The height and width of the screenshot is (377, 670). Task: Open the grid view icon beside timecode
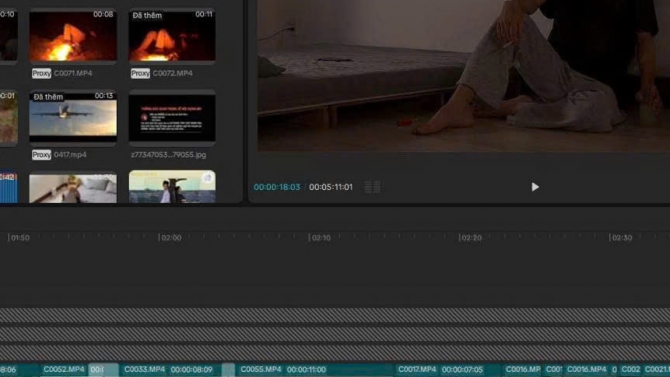(x=372, y=187)
